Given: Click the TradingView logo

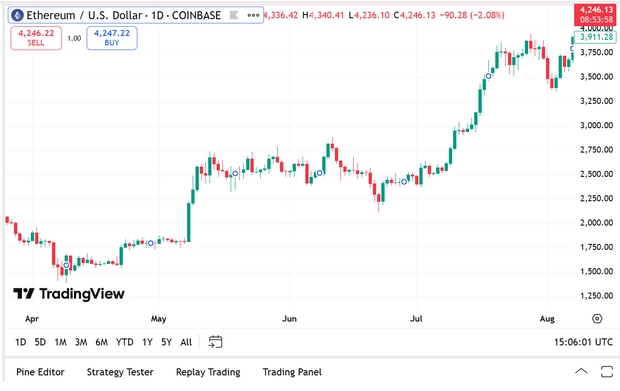Looking at the screenshot, I should click(x=69, y=294).
